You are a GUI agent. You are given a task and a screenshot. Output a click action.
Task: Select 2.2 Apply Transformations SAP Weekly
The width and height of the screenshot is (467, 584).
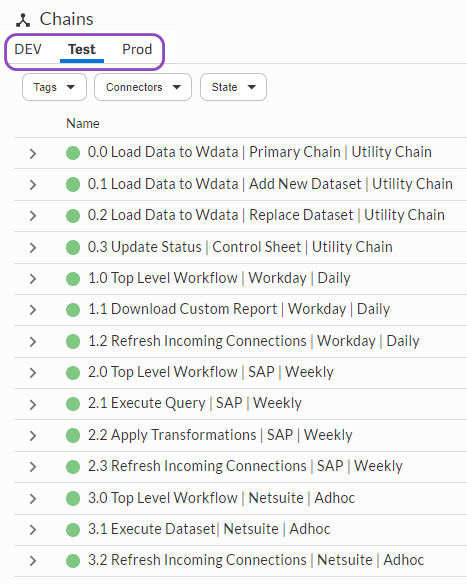tap(220, 435)
